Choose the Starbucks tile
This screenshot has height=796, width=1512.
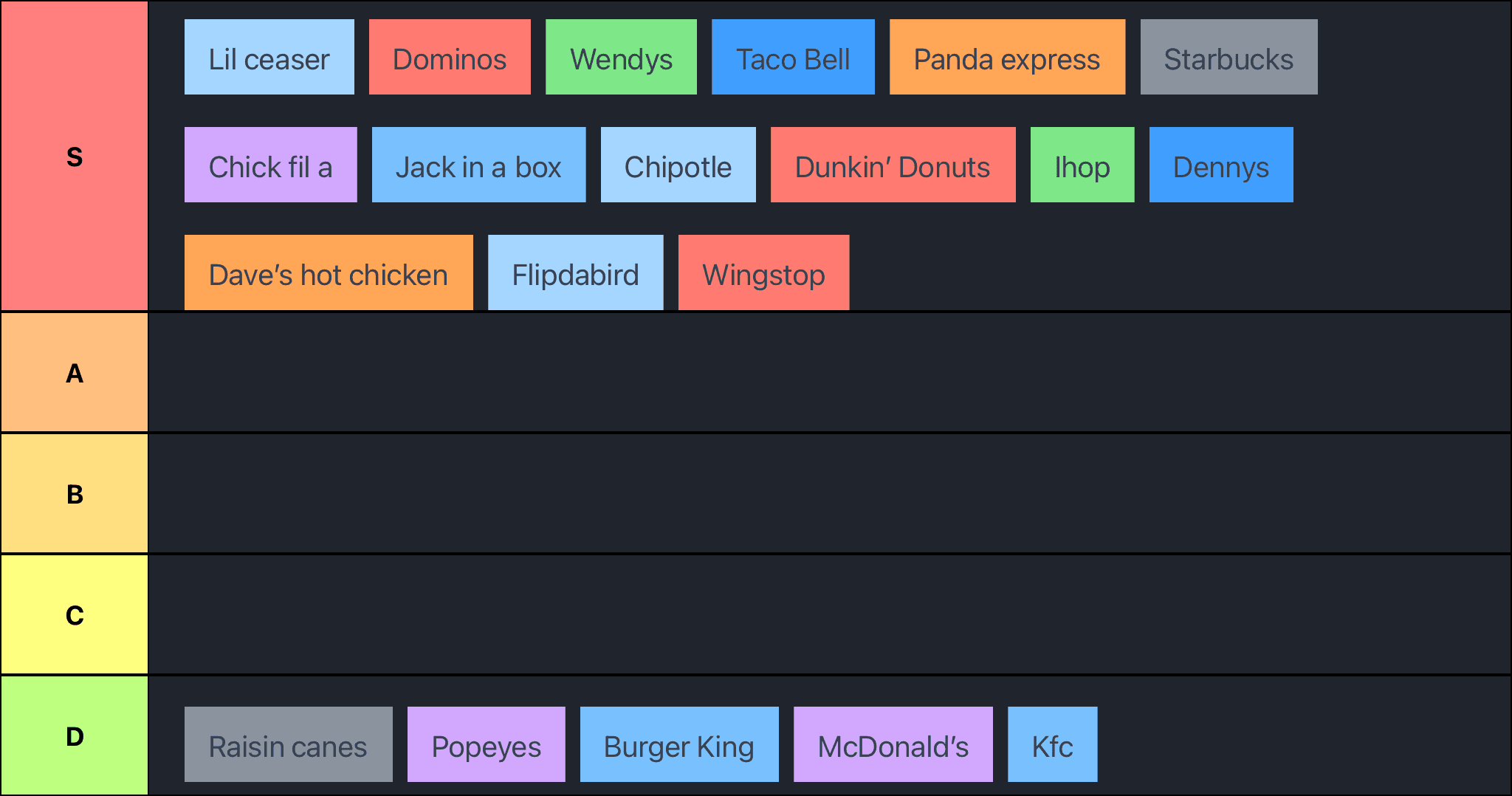click(x=1228, y=58)
